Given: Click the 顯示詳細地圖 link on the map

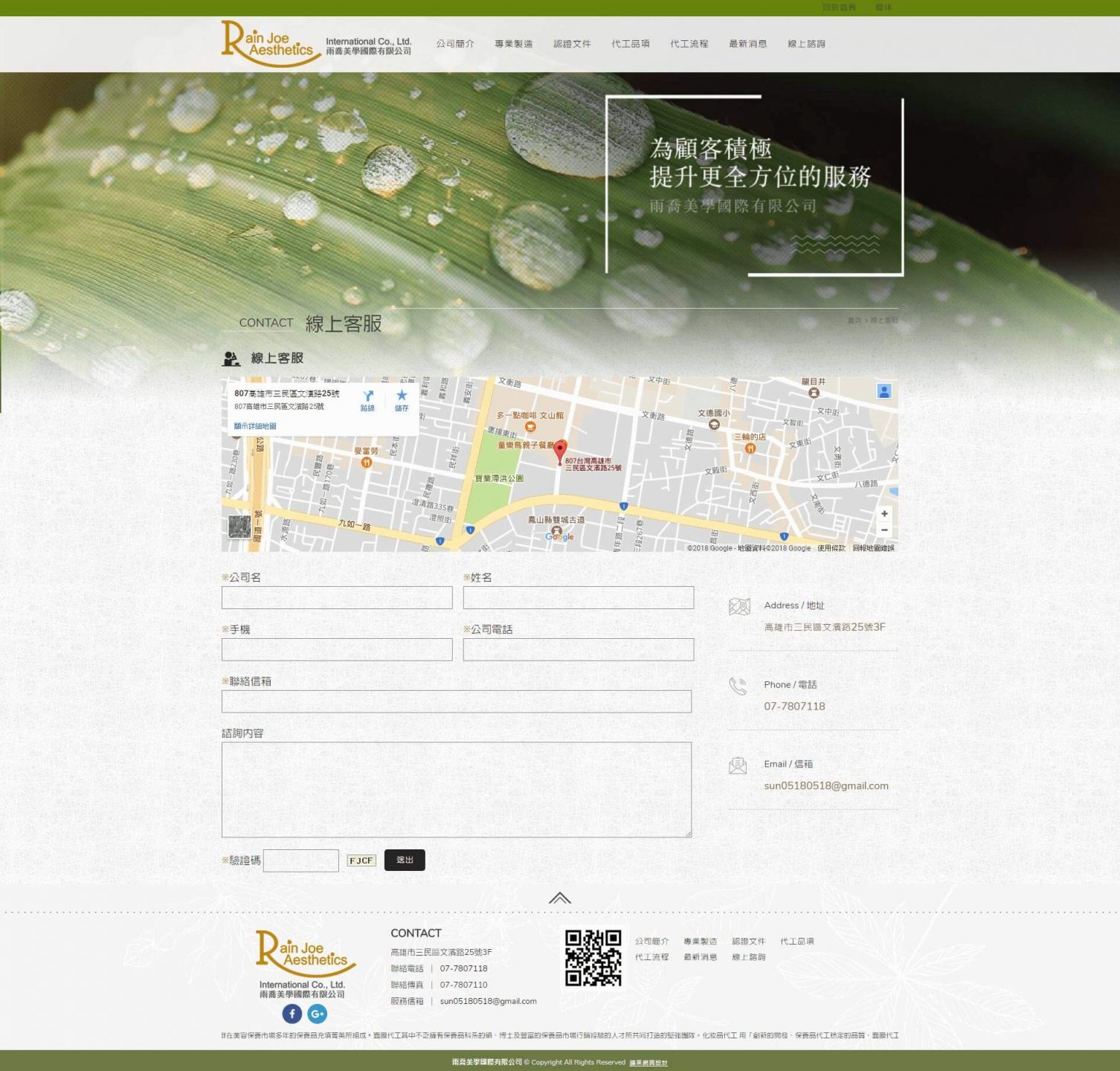Looking at the screenshot, I should pos(255,426).
